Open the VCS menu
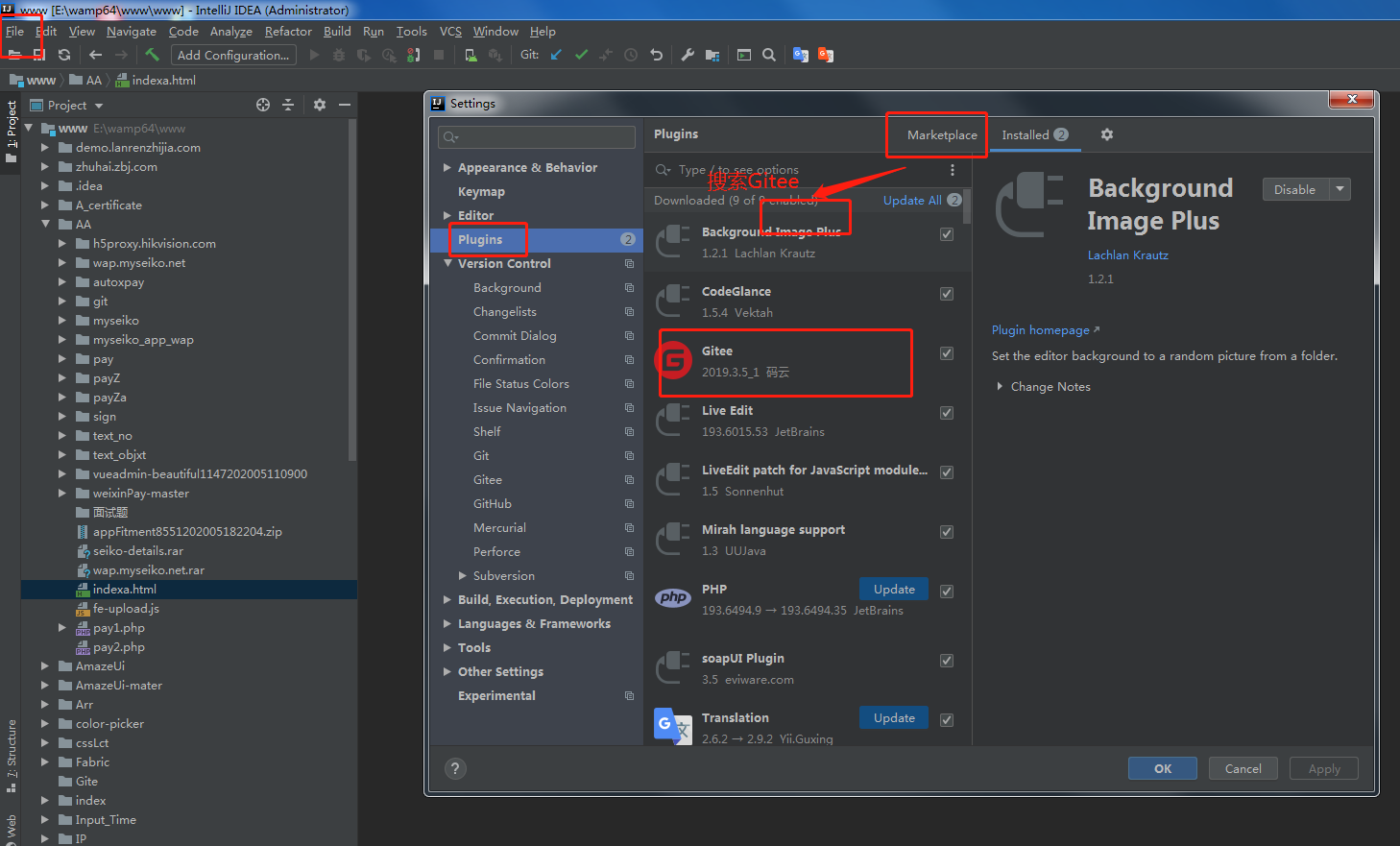Screen dimensions: 1400x846 click(x=449, y=31)
